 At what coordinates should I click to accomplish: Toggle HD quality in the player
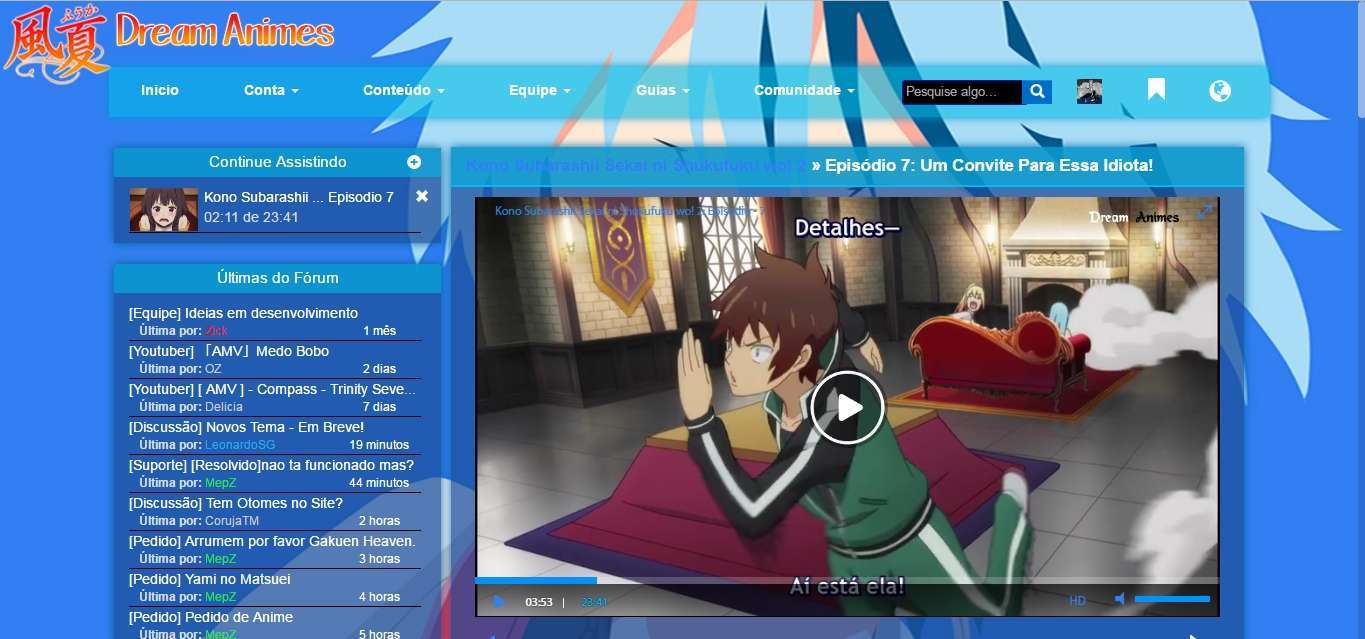click(1077, 601)
